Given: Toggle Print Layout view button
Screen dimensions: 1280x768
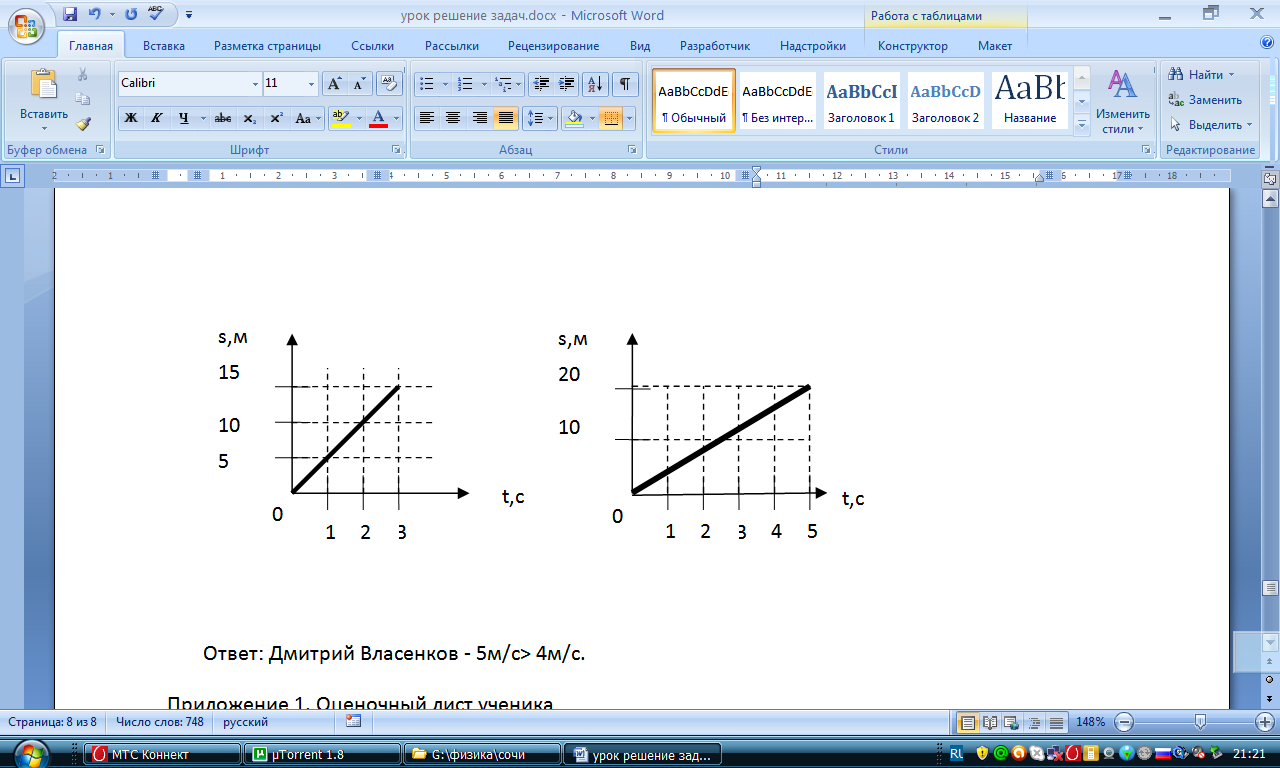Looking at the screenshot, I should click(968, 722).
